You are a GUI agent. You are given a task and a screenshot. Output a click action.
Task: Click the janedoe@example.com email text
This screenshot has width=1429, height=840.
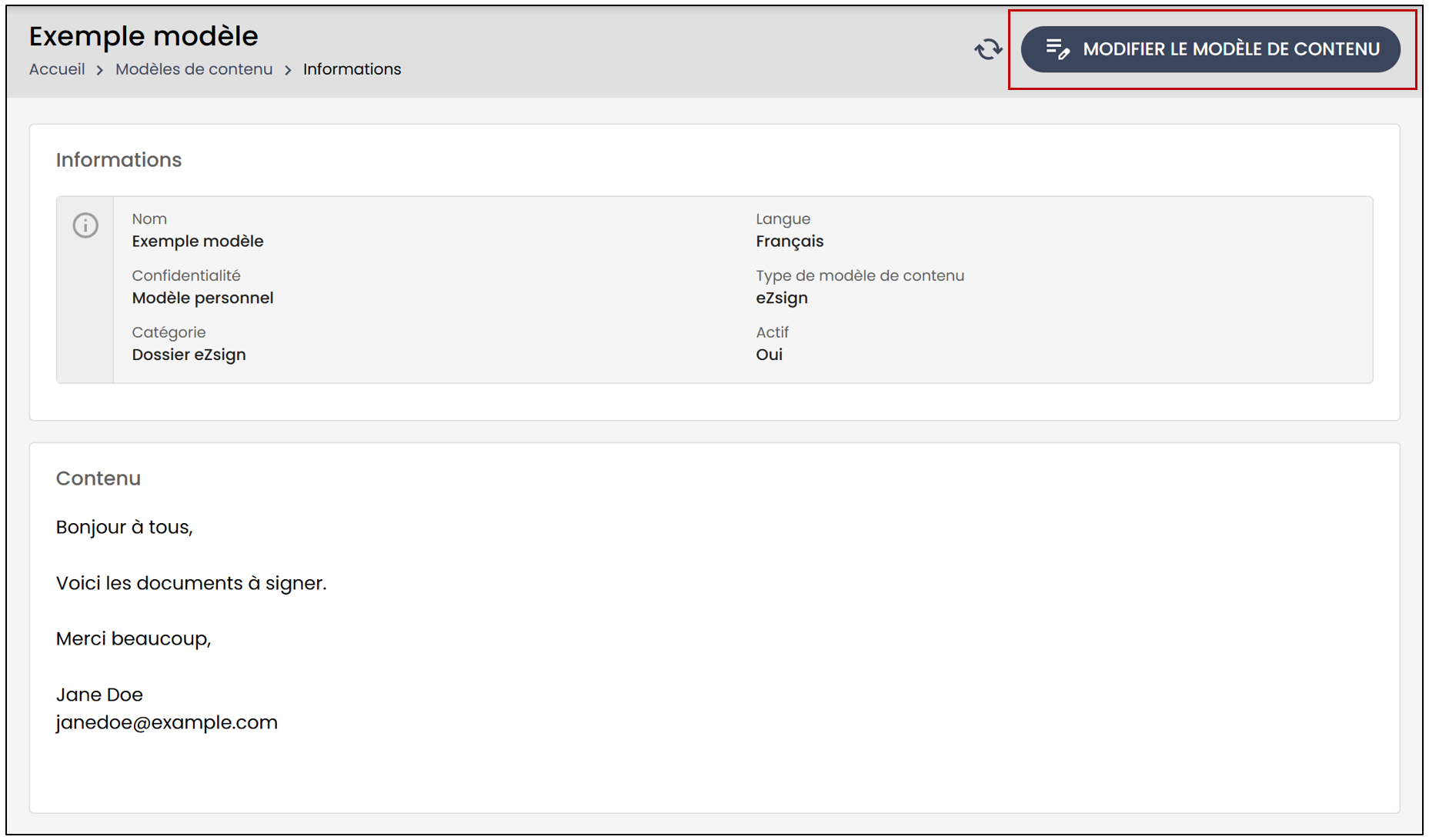(167, 723)
